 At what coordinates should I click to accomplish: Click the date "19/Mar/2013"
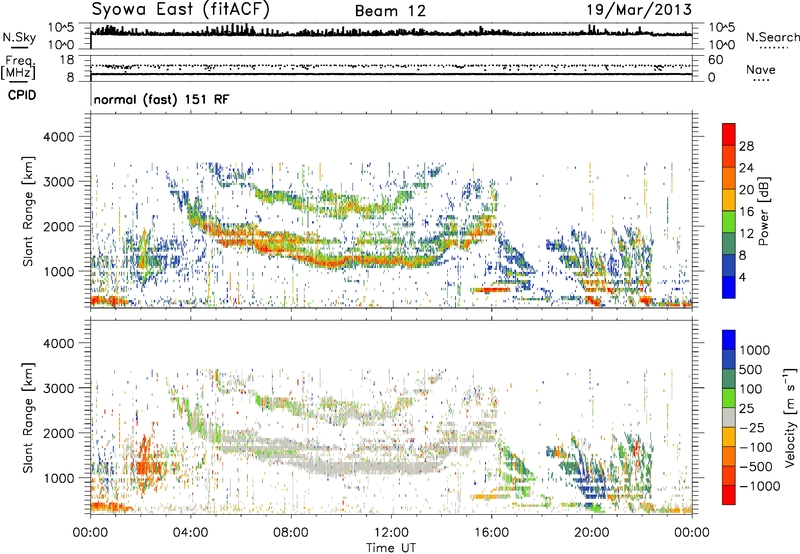pos(639,10)
